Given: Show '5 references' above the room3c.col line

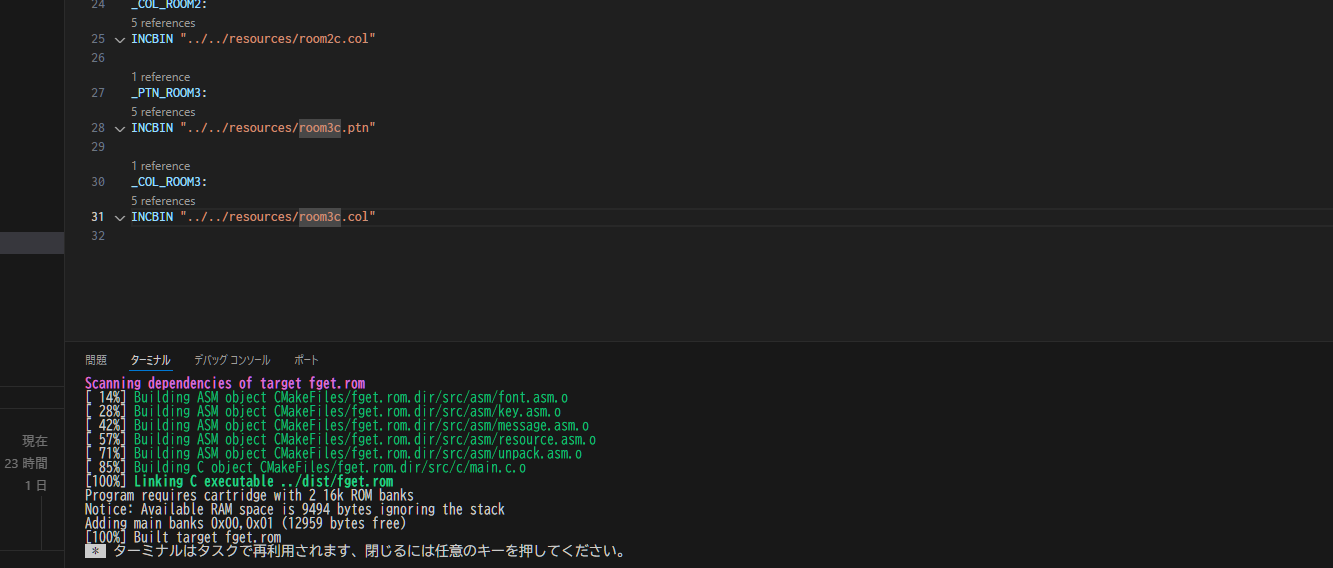Looking at the screenshot, I should 163,201.
